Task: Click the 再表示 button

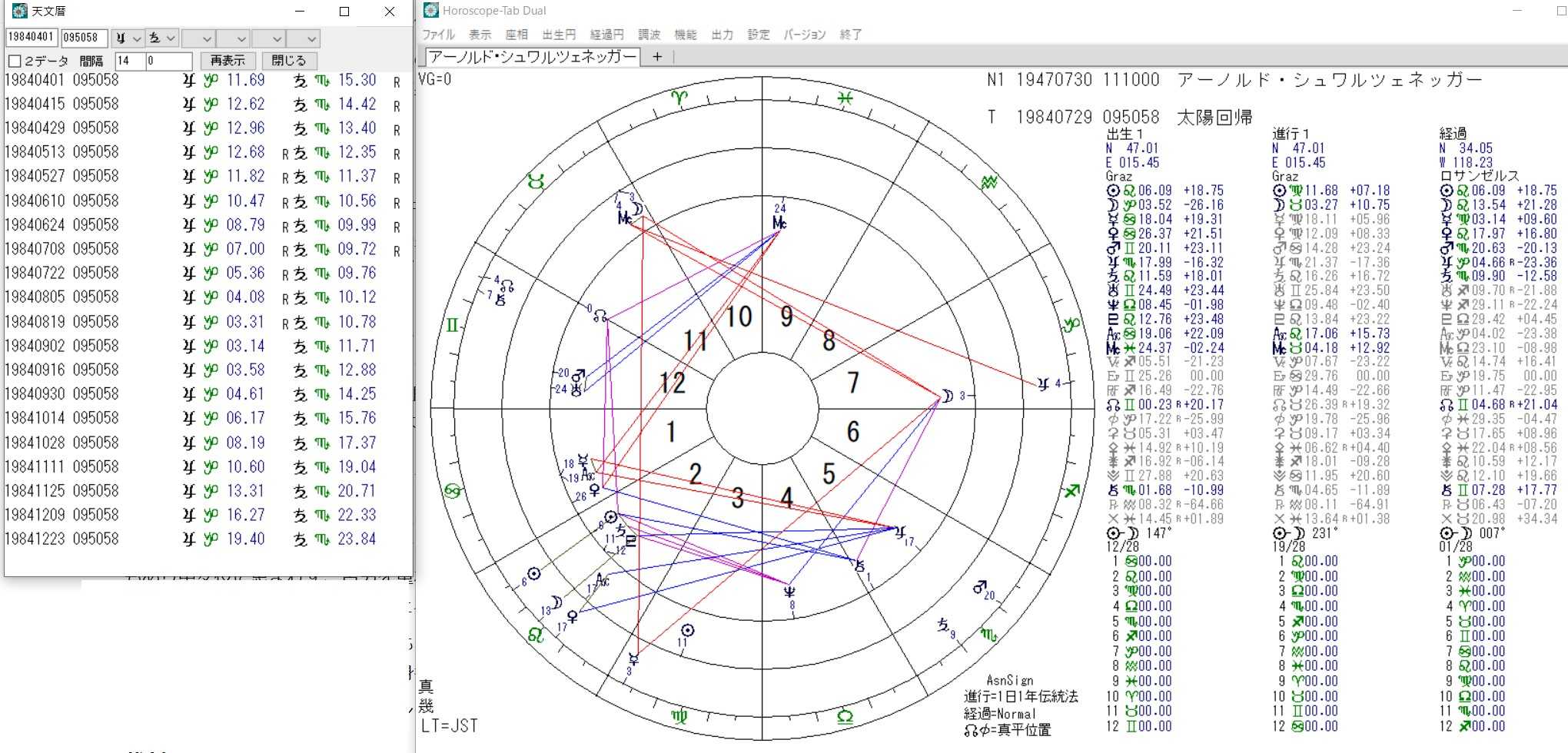Action: coord(228,61)
